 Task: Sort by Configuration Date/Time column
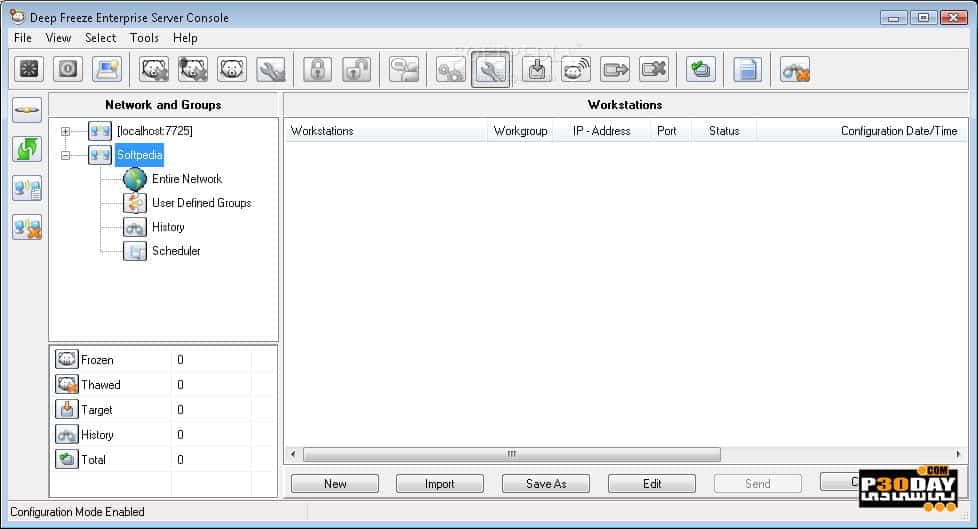[x=861, y=131]
